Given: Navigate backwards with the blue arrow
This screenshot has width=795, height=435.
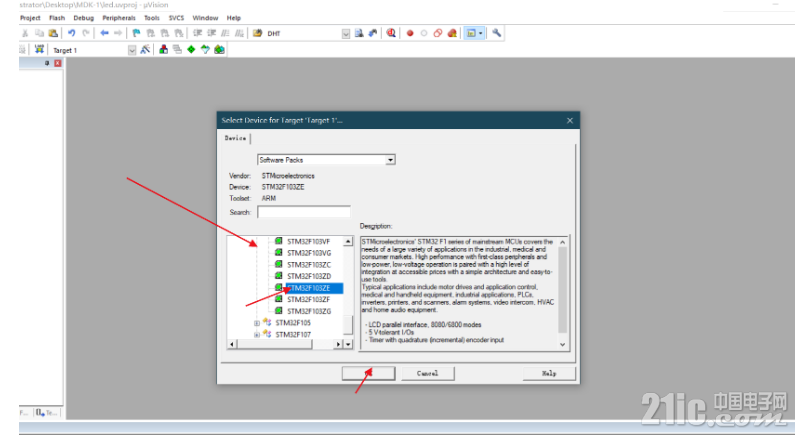Looking at the screenshot, I should coord(104,33).
